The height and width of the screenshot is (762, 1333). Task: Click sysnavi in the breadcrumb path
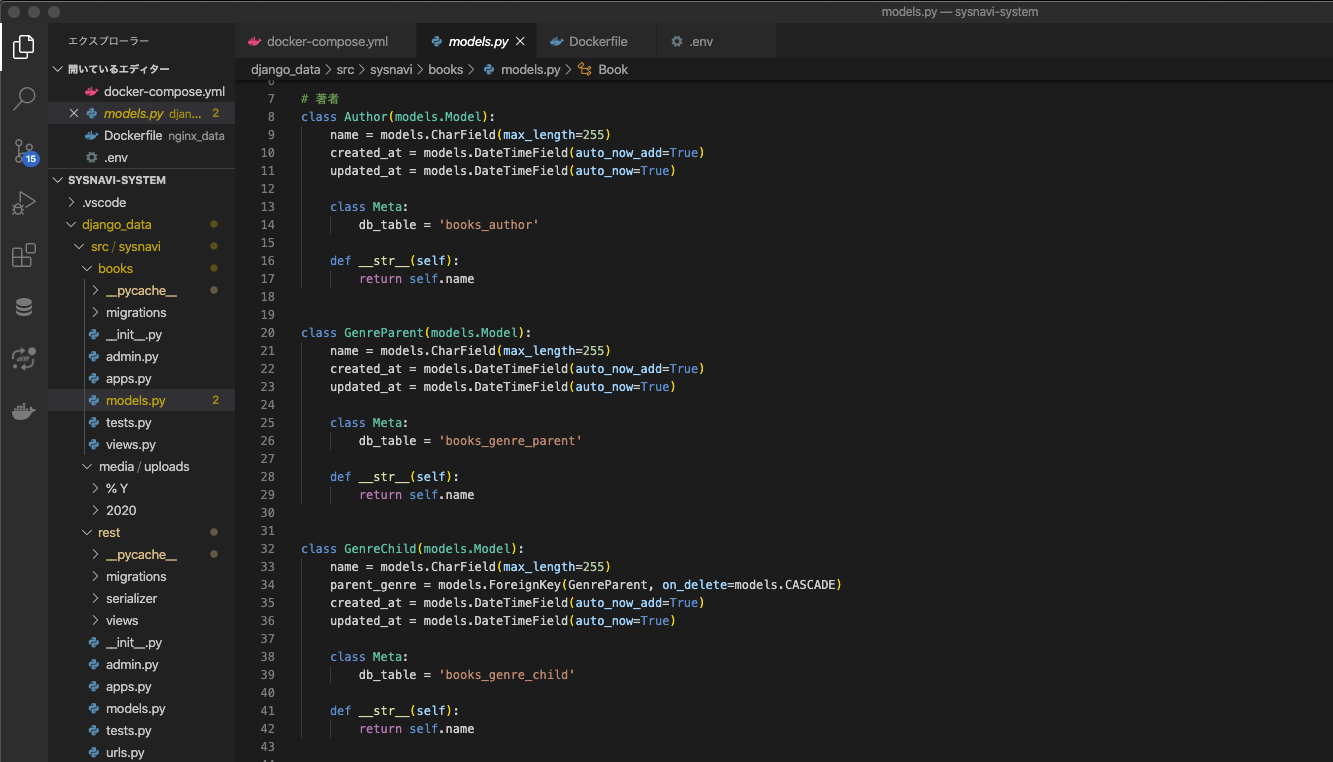[390, 70]
